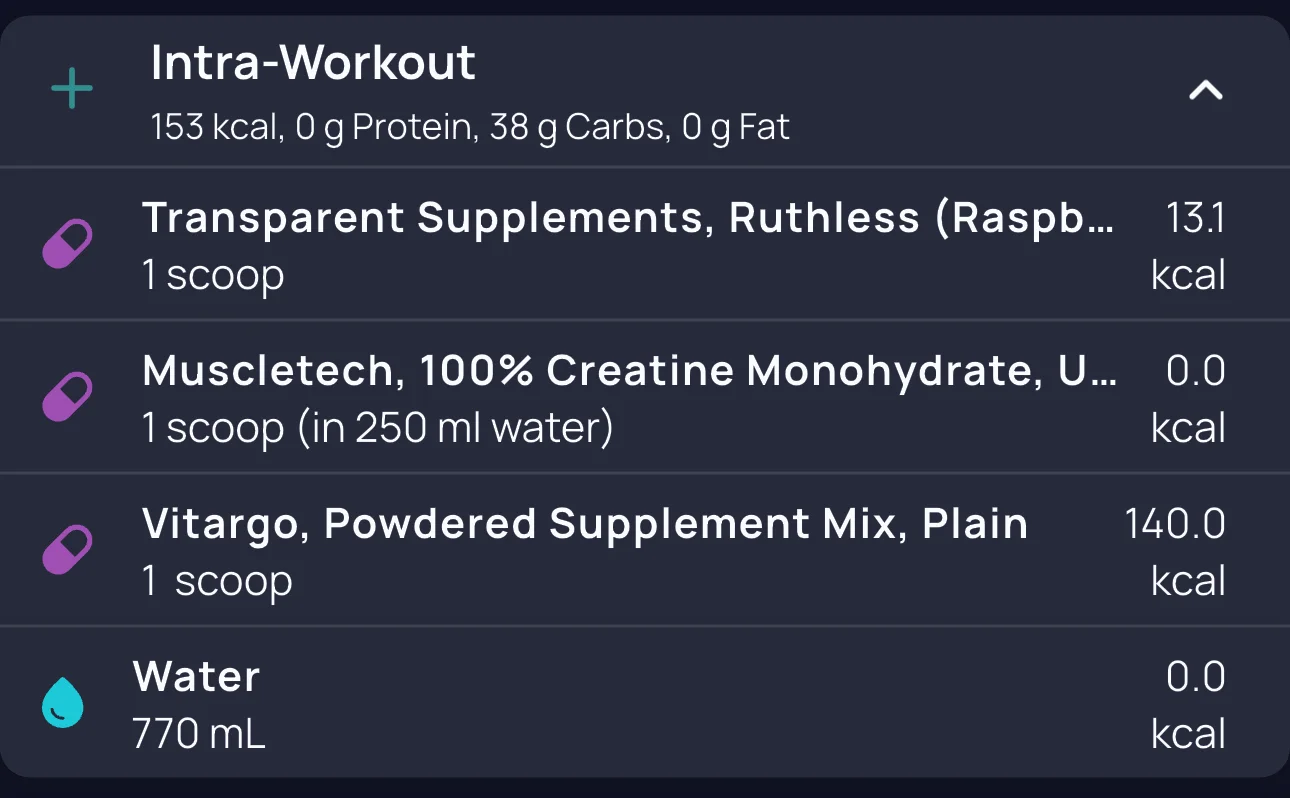Tap the plus icon beside Intra-Workout
This screenshot has height=798, width=1290.
[72, 90]
